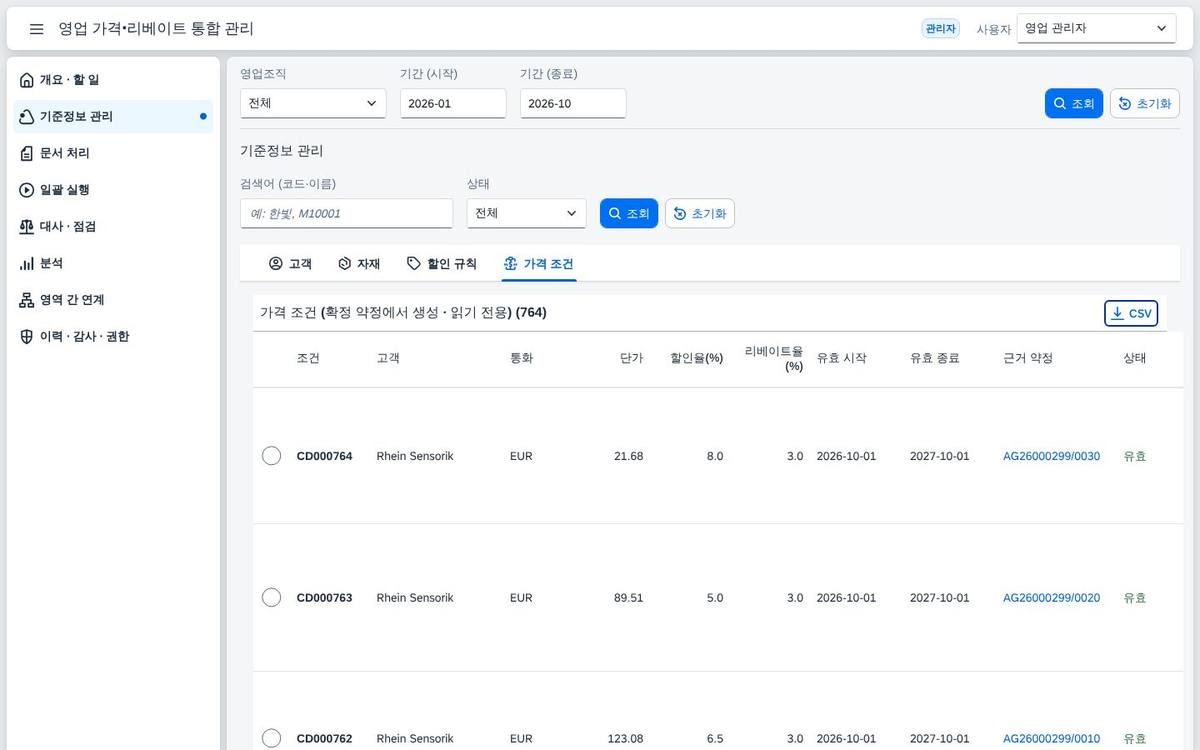
Task: Click the document icon beside 문서 처리
Action: click(x=27, y=153)
